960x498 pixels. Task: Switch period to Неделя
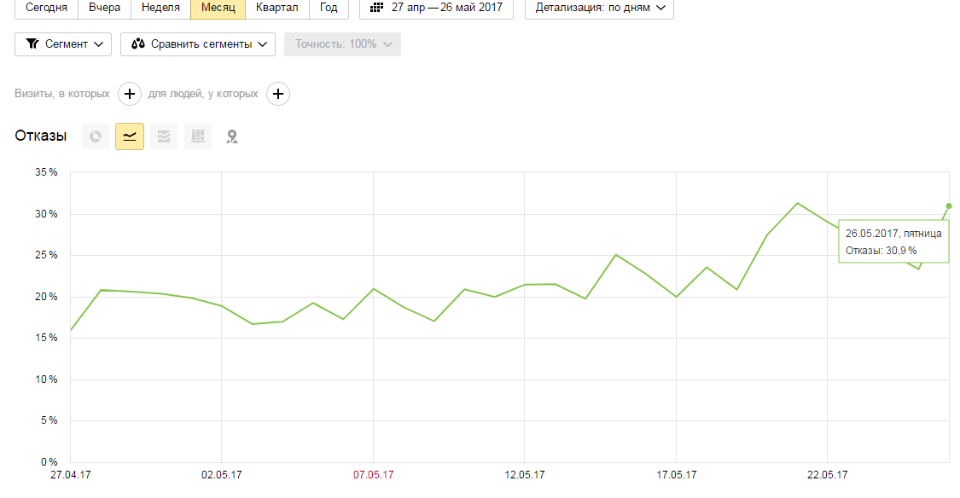point(160,8)
